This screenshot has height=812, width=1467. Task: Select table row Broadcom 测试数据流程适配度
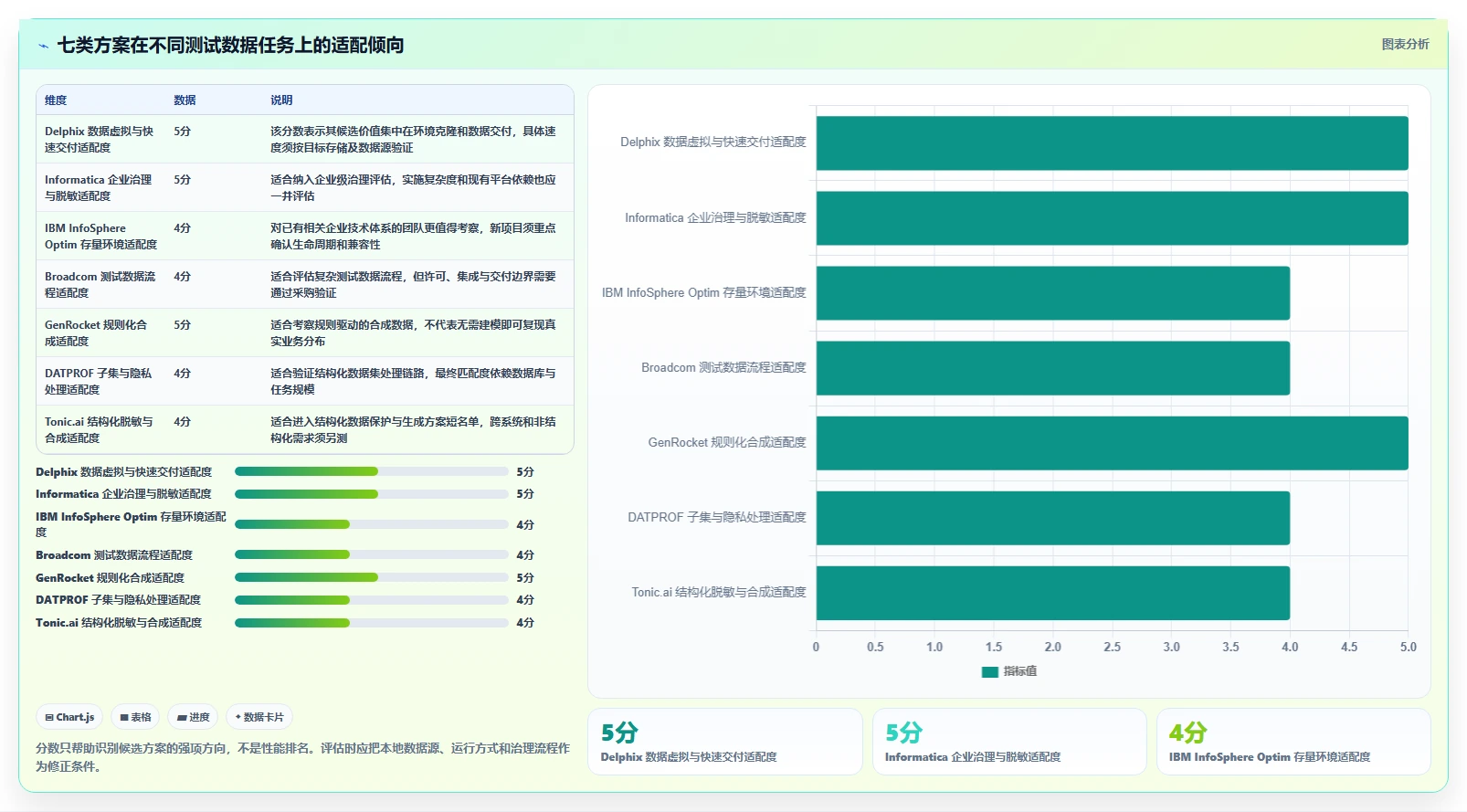click(x=305, y=284)
